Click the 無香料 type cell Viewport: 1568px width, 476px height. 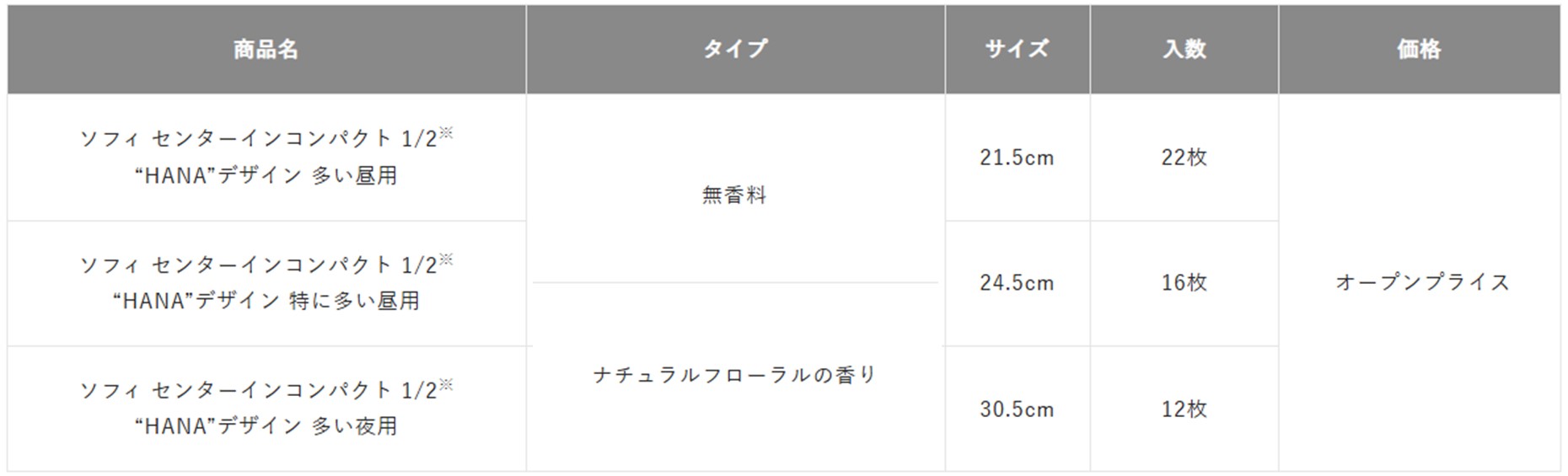(734, 195)
